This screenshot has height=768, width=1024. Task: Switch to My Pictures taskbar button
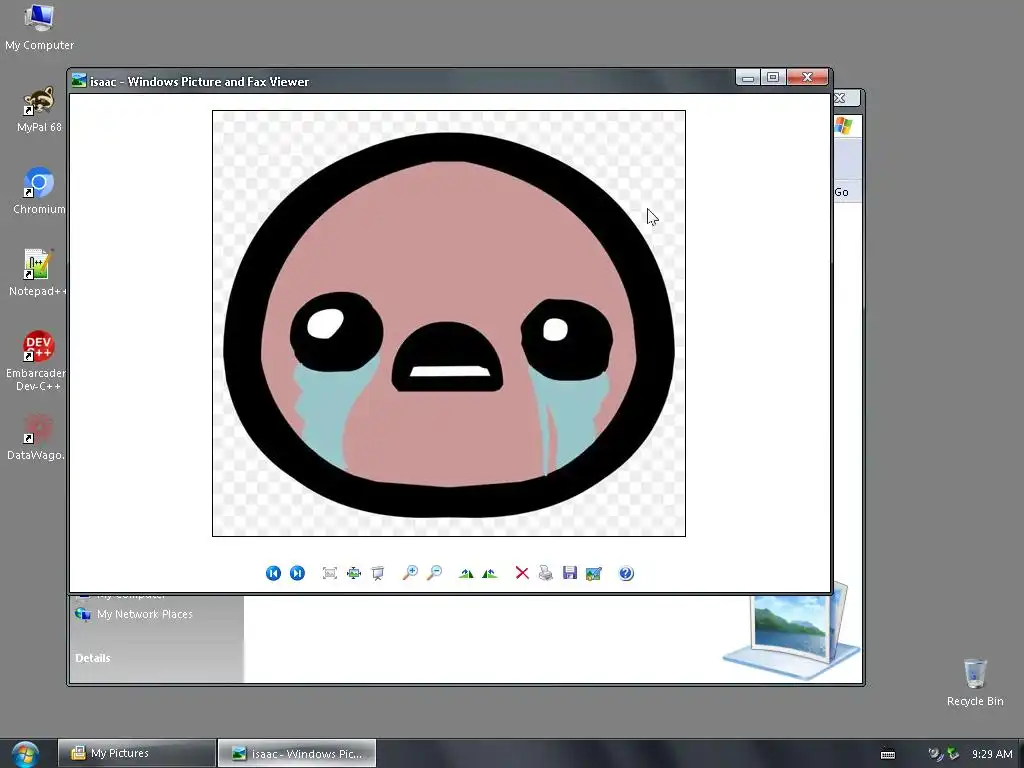(x=137, y=753)
